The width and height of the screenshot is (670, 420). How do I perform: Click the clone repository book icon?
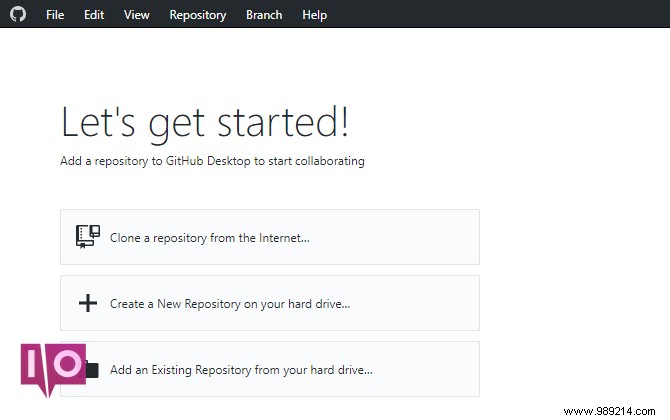tap(88, 237)
